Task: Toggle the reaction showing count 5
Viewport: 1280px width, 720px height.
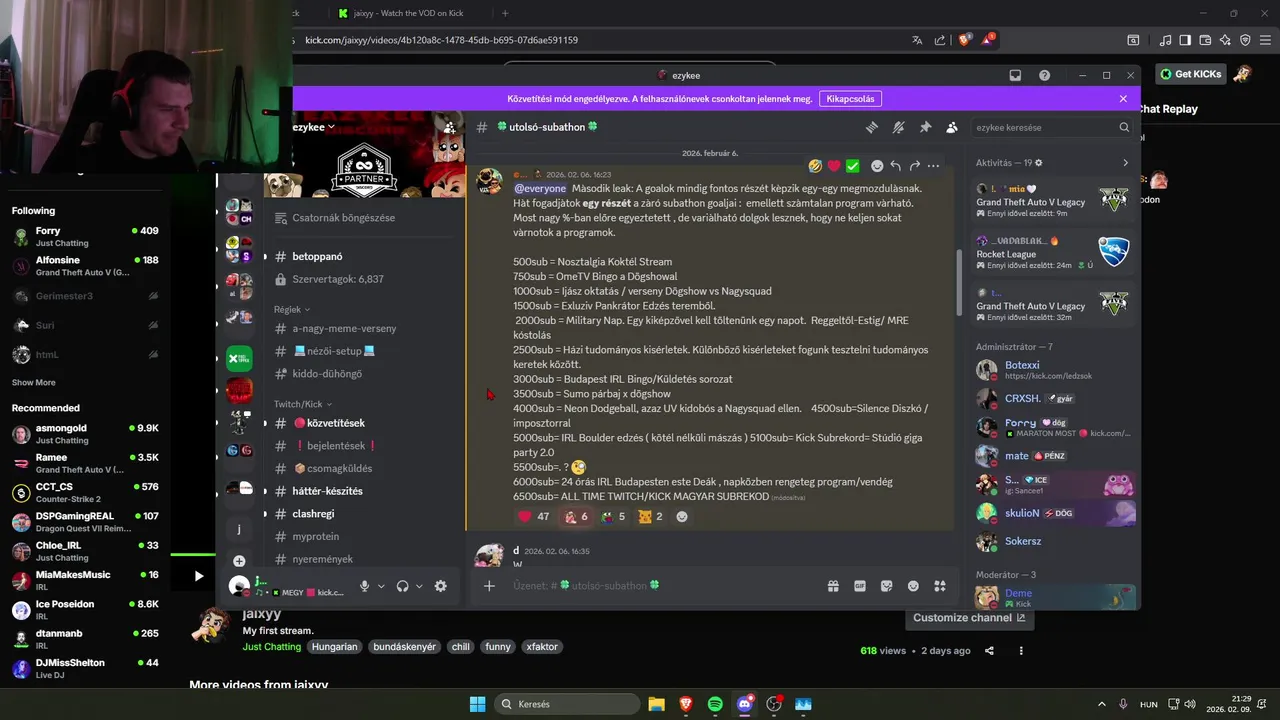Action: tap(613, 516)
